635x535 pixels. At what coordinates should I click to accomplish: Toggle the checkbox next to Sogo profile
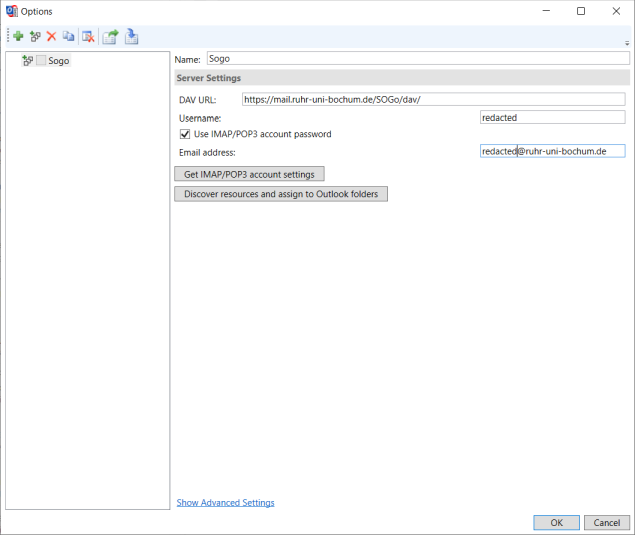pos(41,61)
